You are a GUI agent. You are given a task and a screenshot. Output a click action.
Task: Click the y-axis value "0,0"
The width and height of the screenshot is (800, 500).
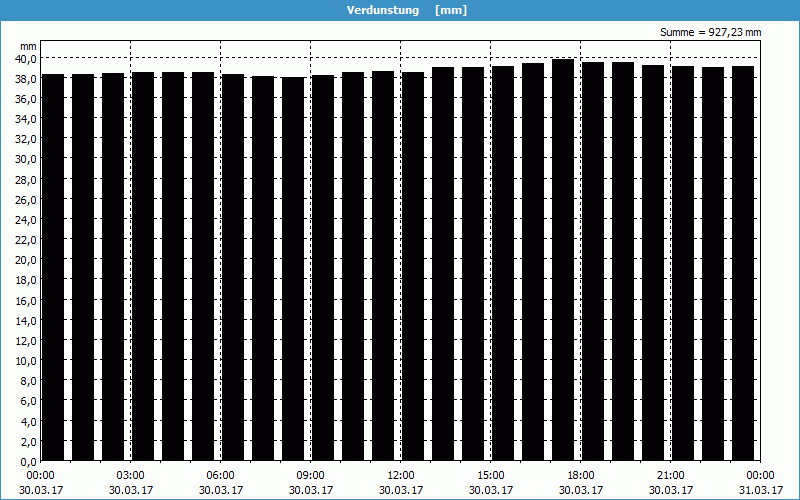(x=28, y=462)
